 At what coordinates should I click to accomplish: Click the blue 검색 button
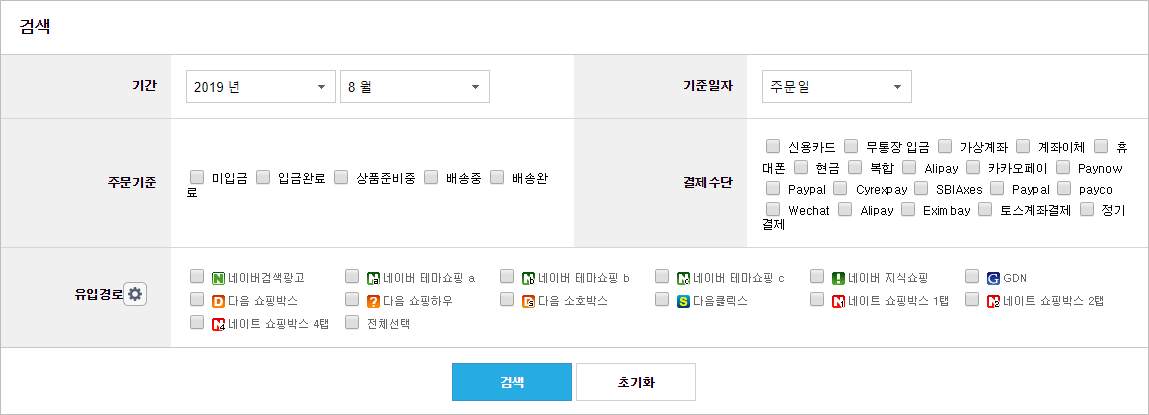coord(511,382)
